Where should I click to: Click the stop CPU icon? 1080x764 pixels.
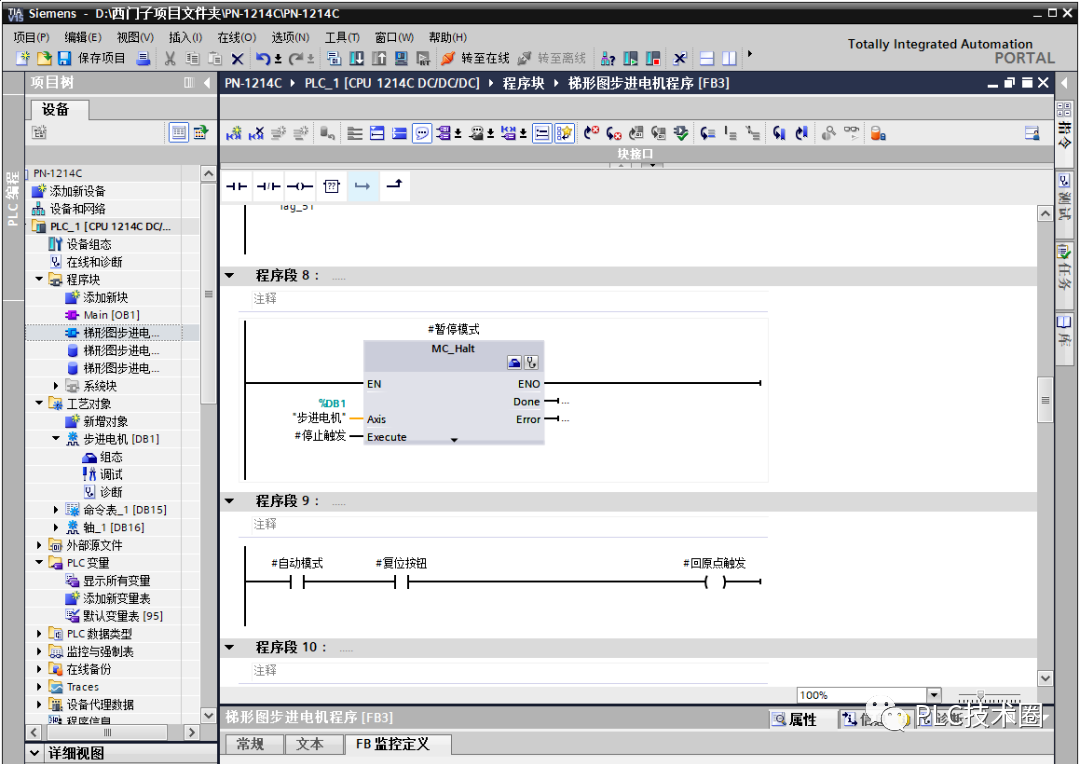point(653,59)
